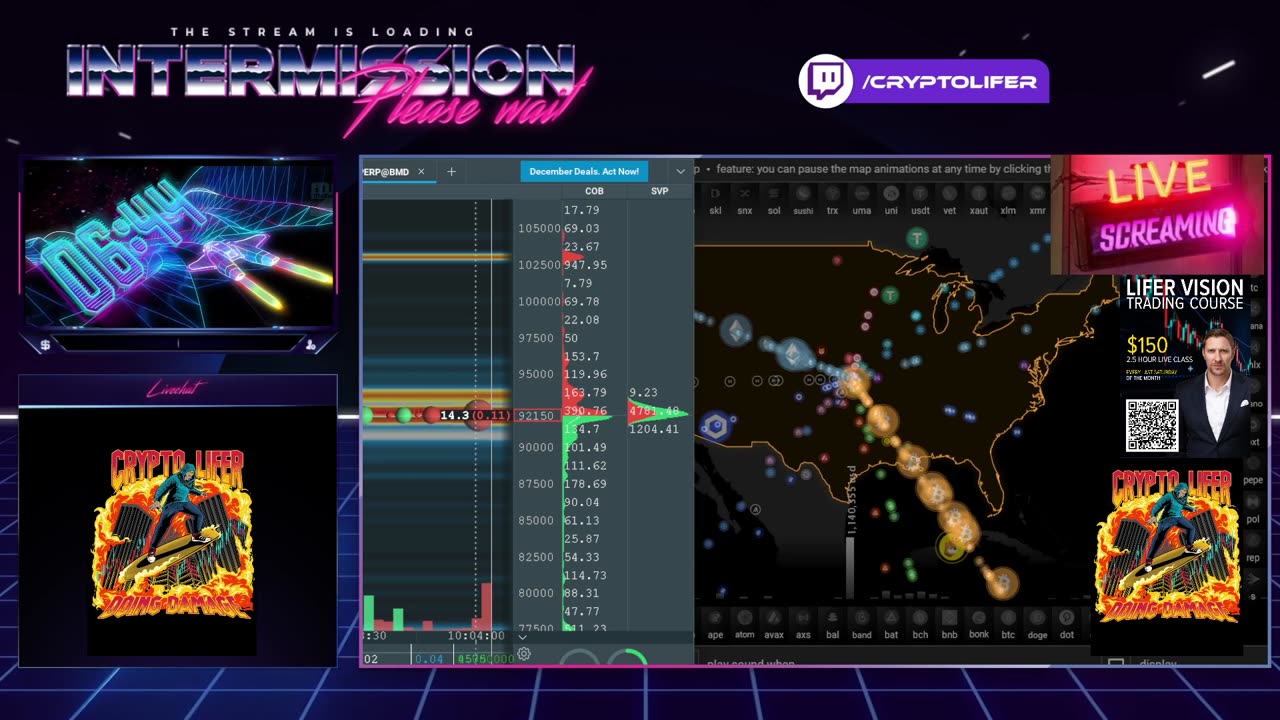Click the dollar icon under countdown
1280x720 pixels.
coord(45,345)
